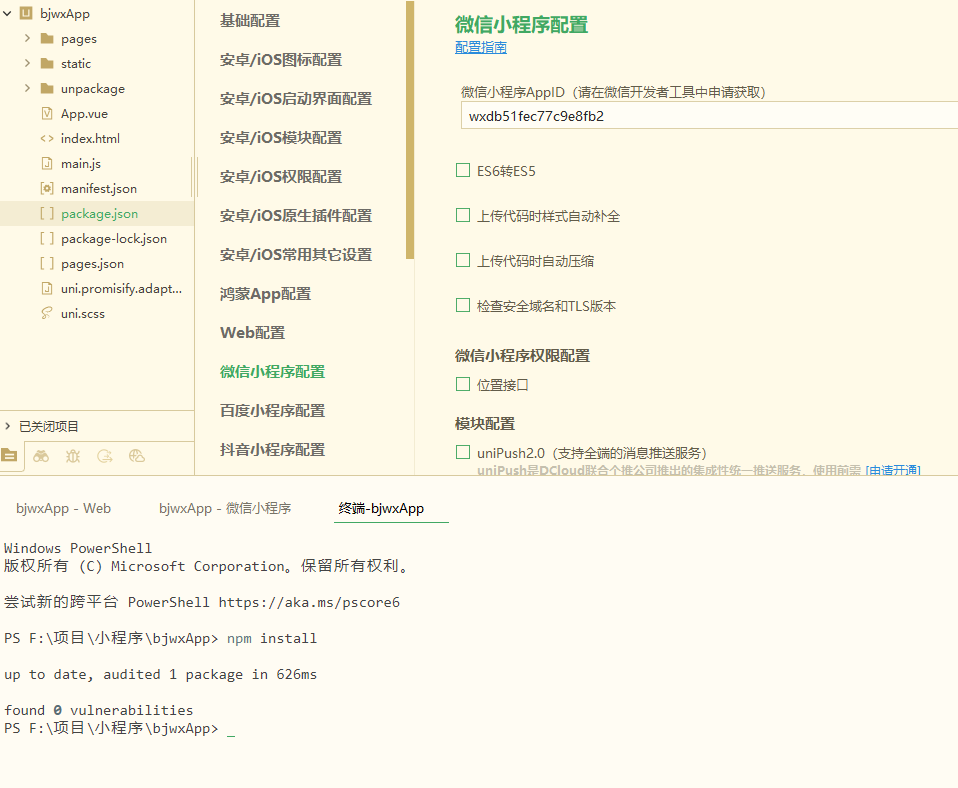Select the 终端-bjwxApp terminal tab
958x788 pixels.
[381, 508]
